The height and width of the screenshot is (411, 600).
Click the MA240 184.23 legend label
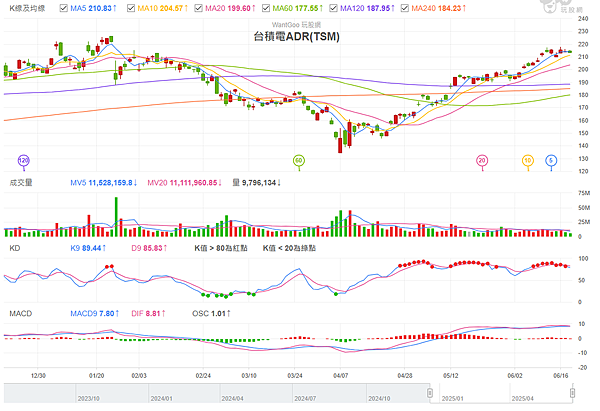[439, 8]
